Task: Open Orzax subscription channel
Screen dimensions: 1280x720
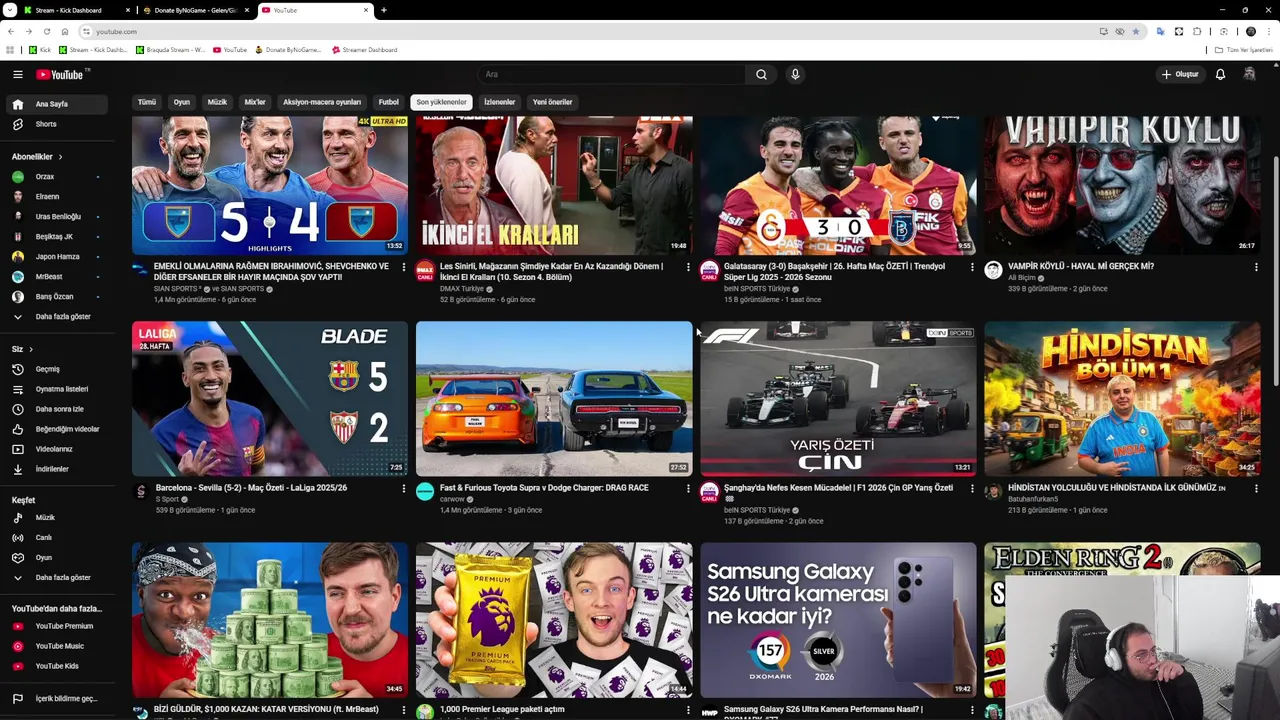Action: pos(59,176)
